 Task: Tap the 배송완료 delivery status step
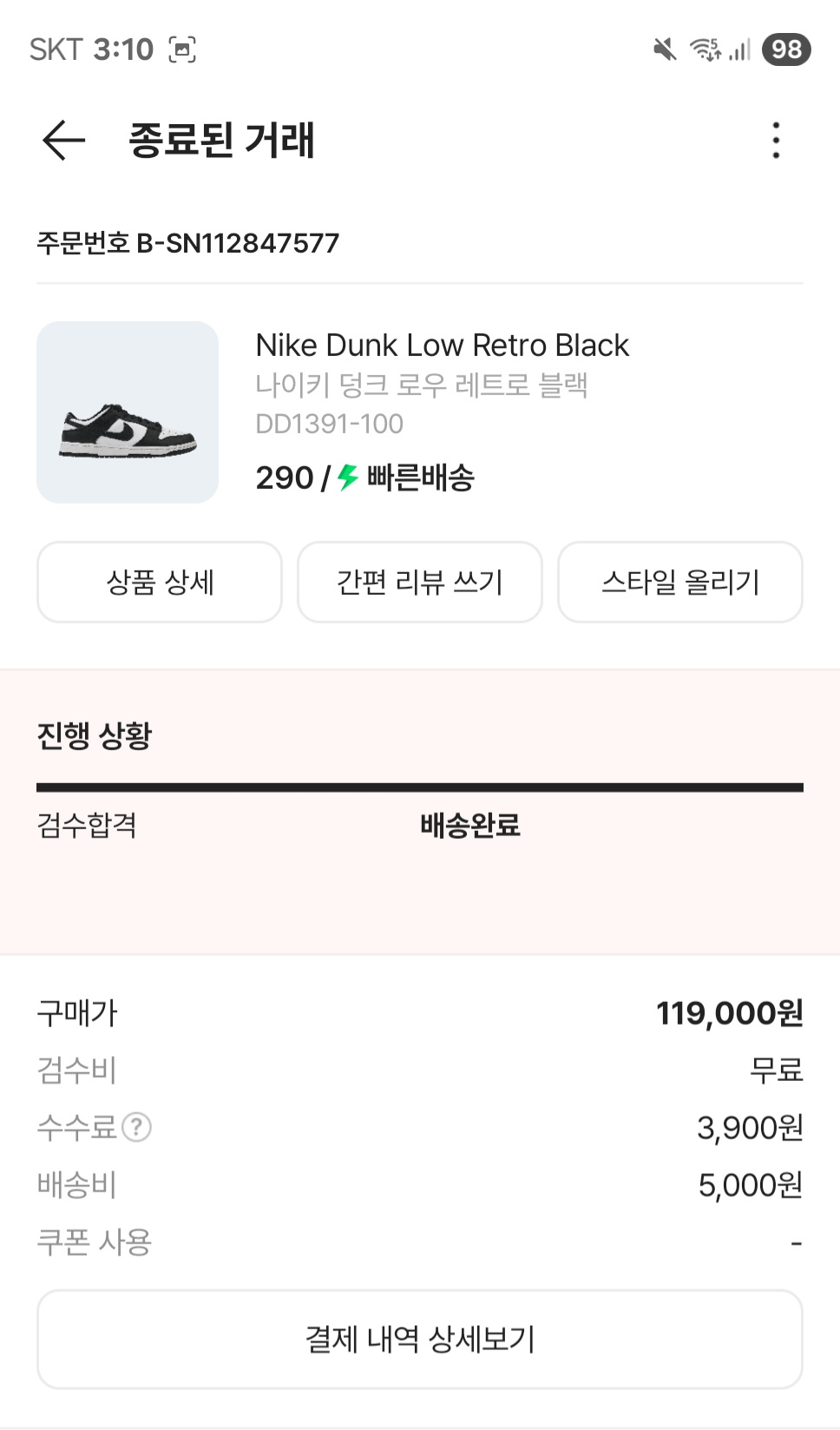click(469, 825)
